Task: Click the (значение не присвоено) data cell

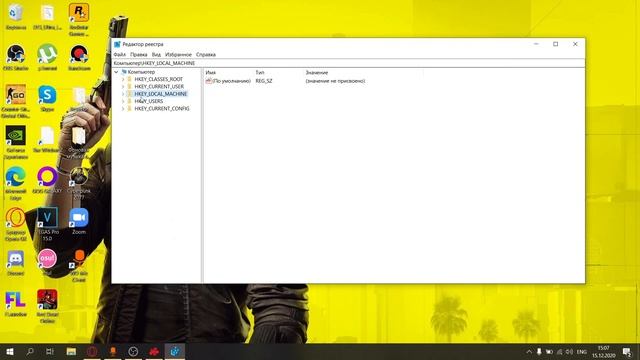Action: (x=335, y=81)
